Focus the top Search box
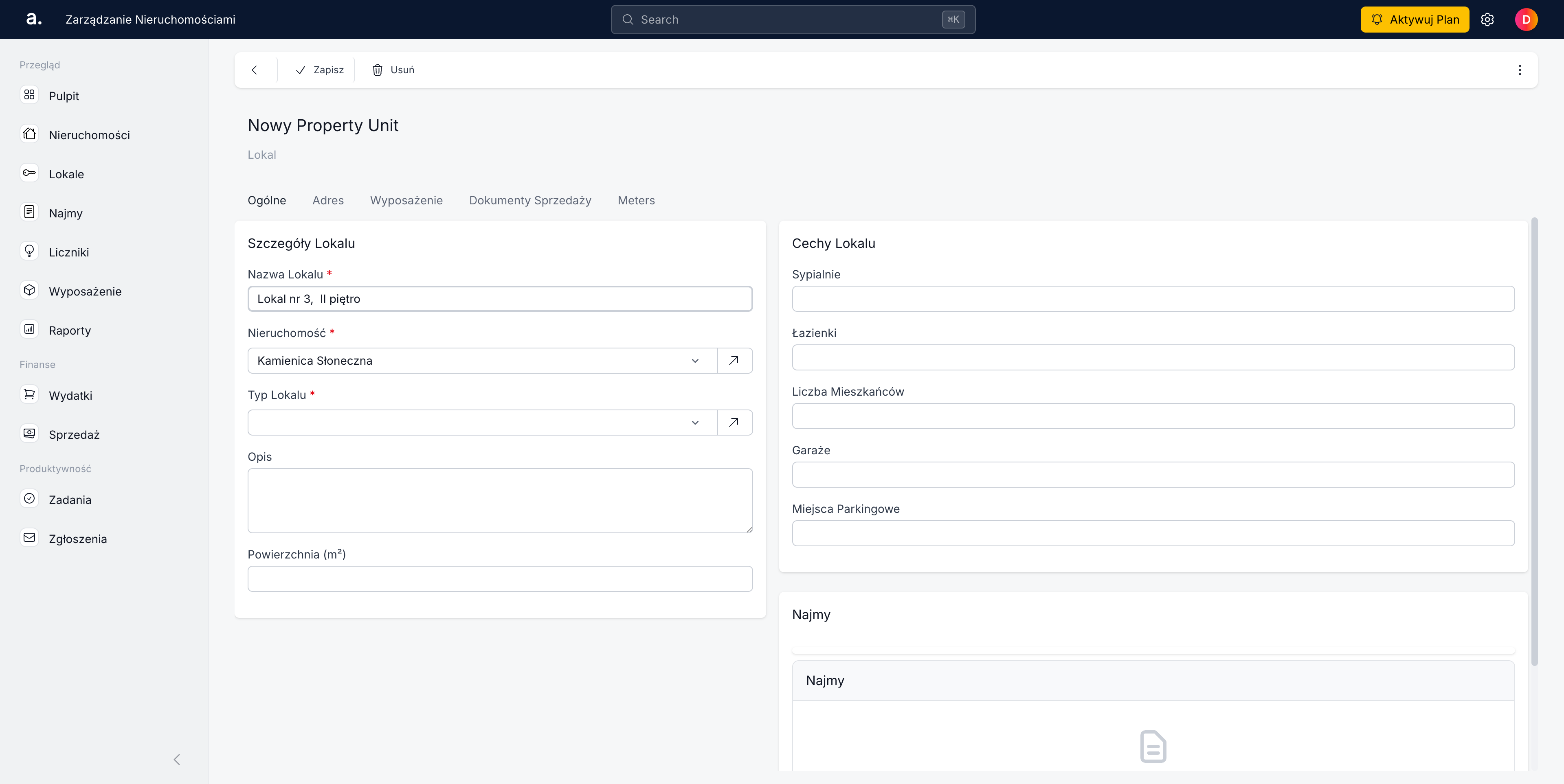The width and height of the screenshot is (1564, 784). (793, 20)
